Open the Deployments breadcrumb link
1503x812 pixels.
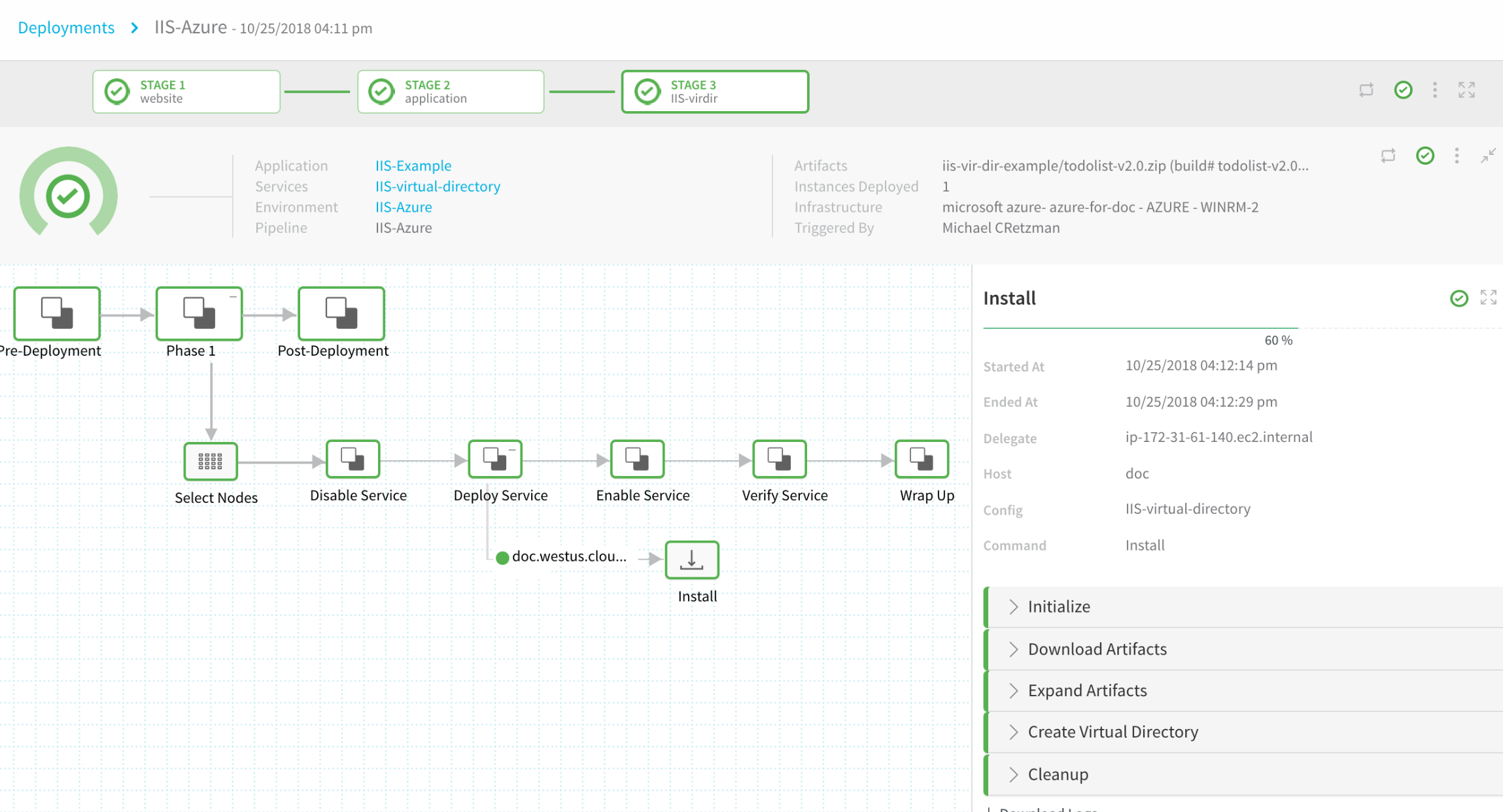coord(66,28)
